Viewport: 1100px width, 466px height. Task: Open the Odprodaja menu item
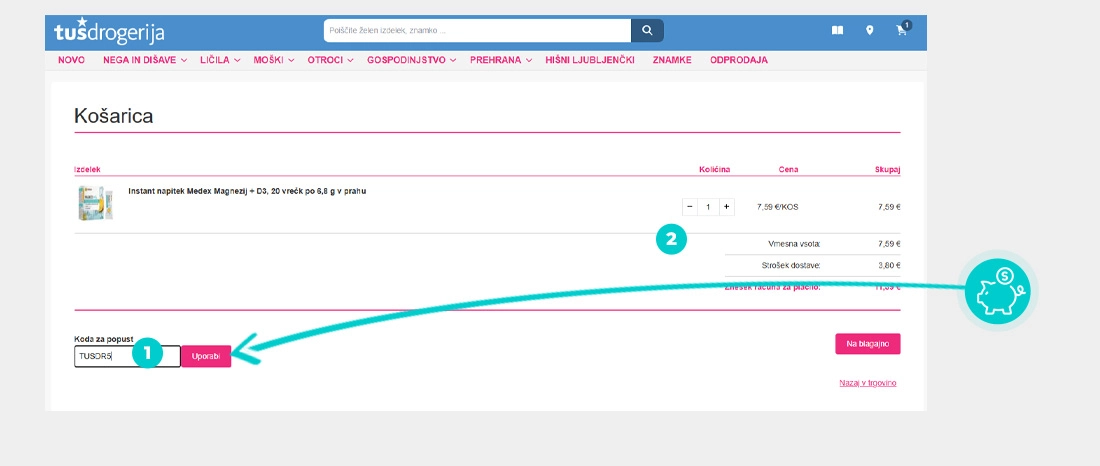coord(738,60)
